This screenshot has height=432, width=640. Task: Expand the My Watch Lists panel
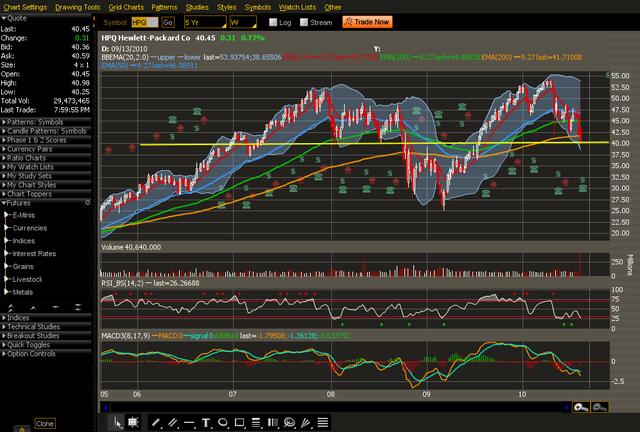[x=46, y=167]
